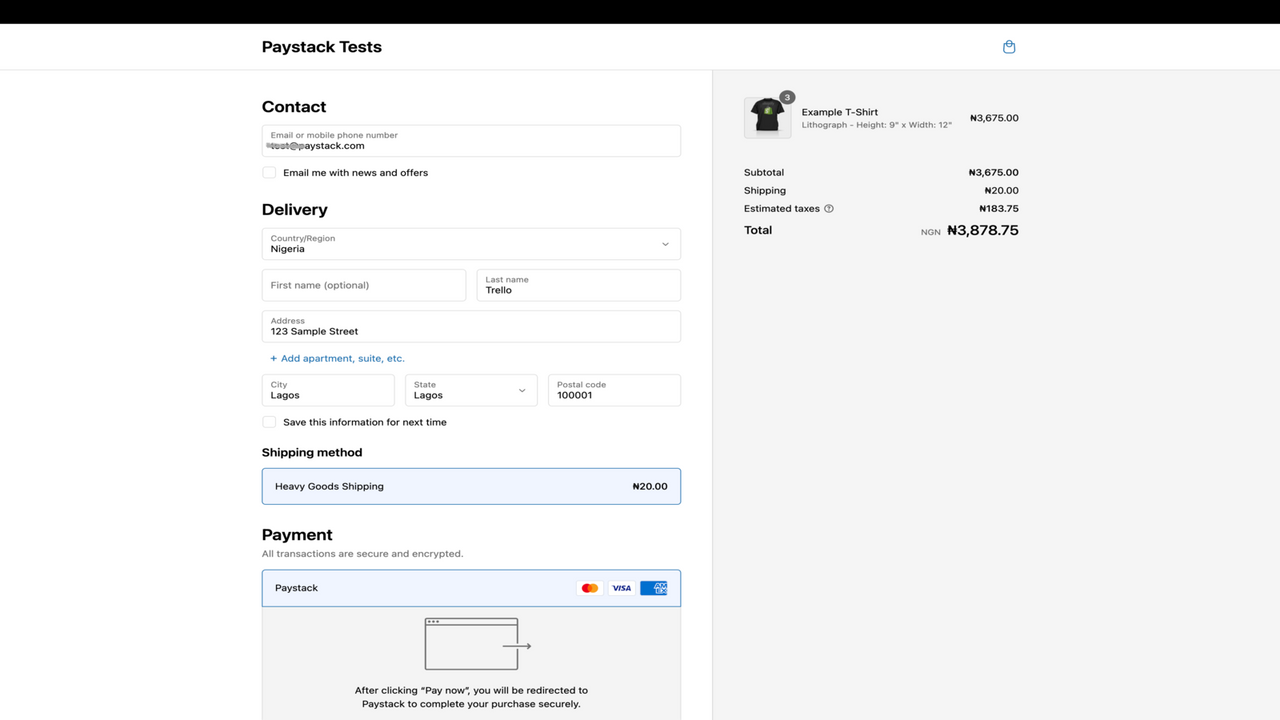Click the ₦183.75 estimated taxes value
The image size is (1280, 720).
coord(998,209)
